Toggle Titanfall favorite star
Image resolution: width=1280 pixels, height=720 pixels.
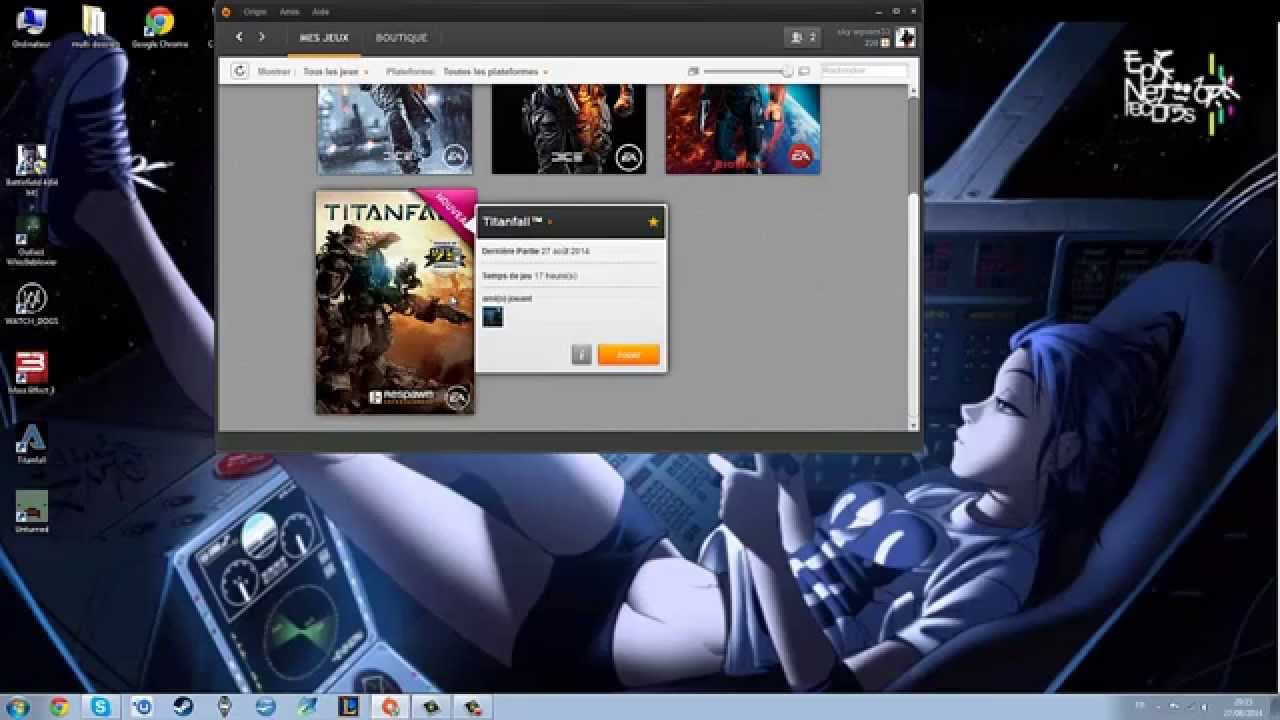(x=653, y=222)
